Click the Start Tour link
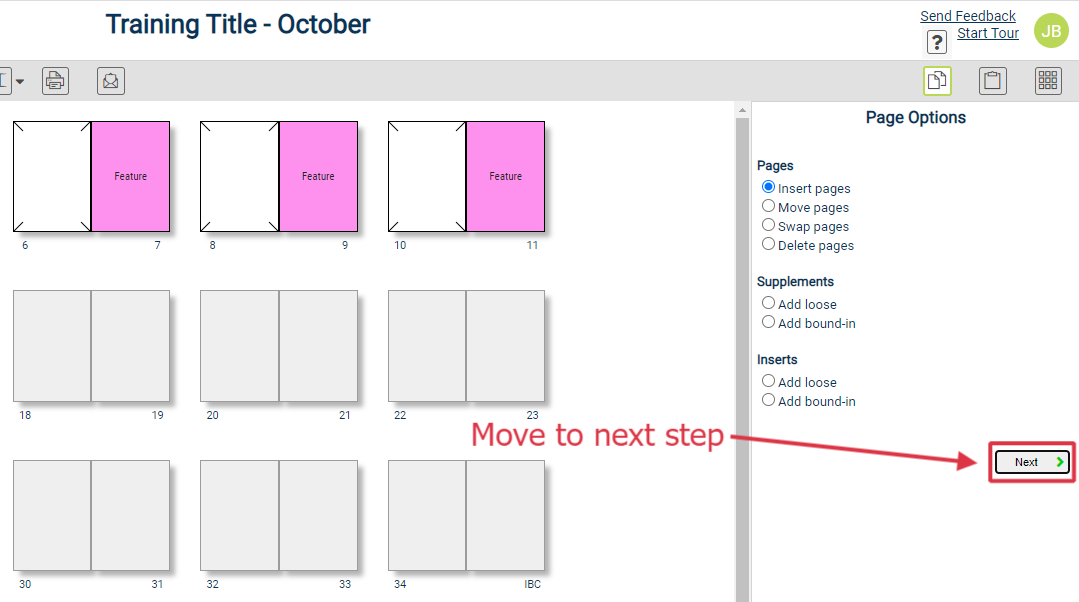The height and width of the screenshot is (602, 1079). [987, 33]
